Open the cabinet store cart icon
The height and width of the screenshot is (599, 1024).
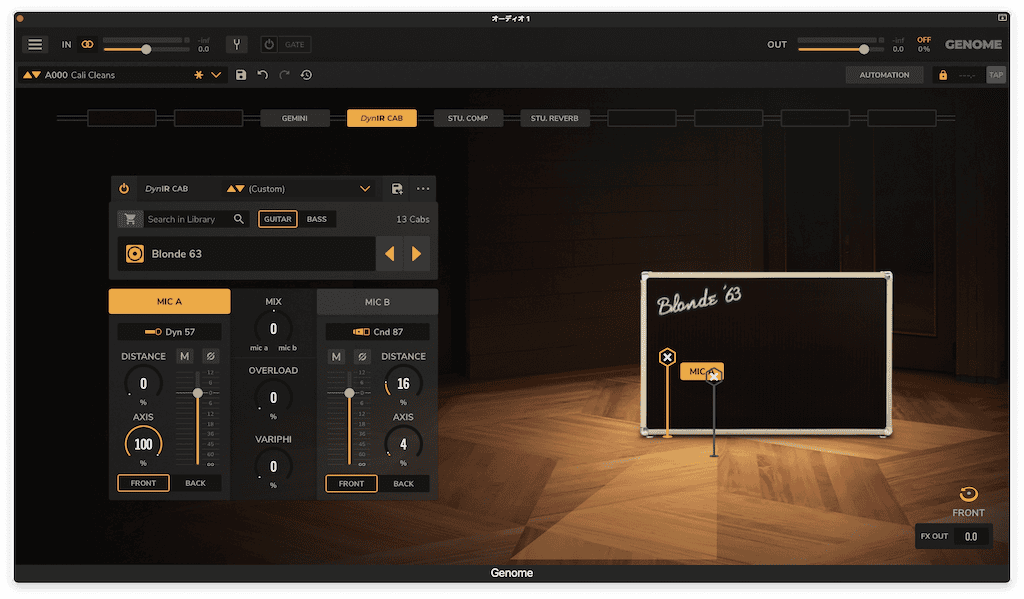(x=130, y=219)
